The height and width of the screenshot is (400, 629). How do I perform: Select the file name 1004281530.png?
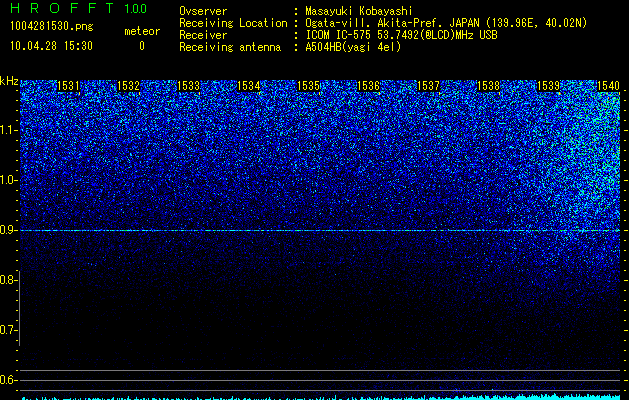(52, 27)
